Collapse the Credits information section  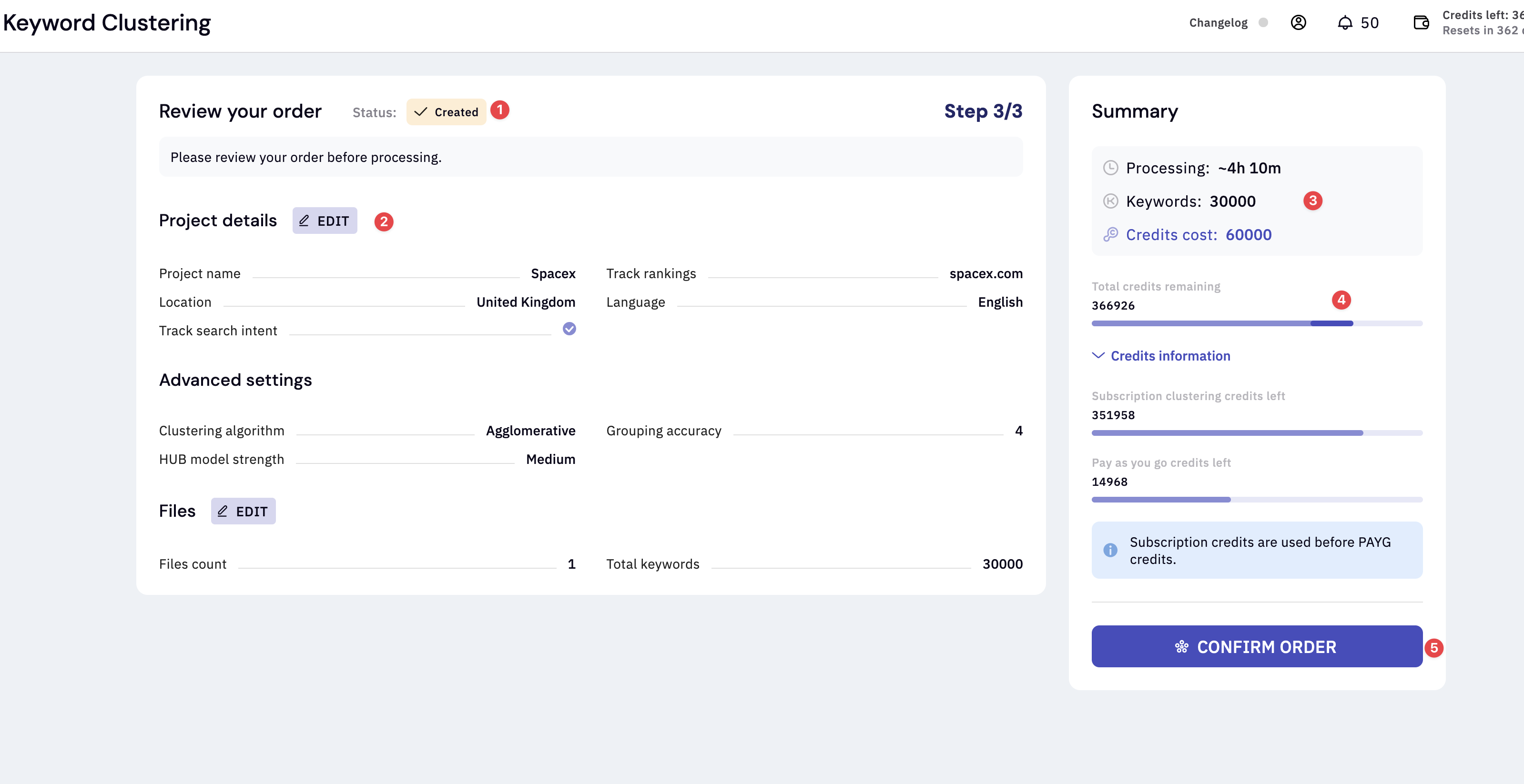(1169, 355)
